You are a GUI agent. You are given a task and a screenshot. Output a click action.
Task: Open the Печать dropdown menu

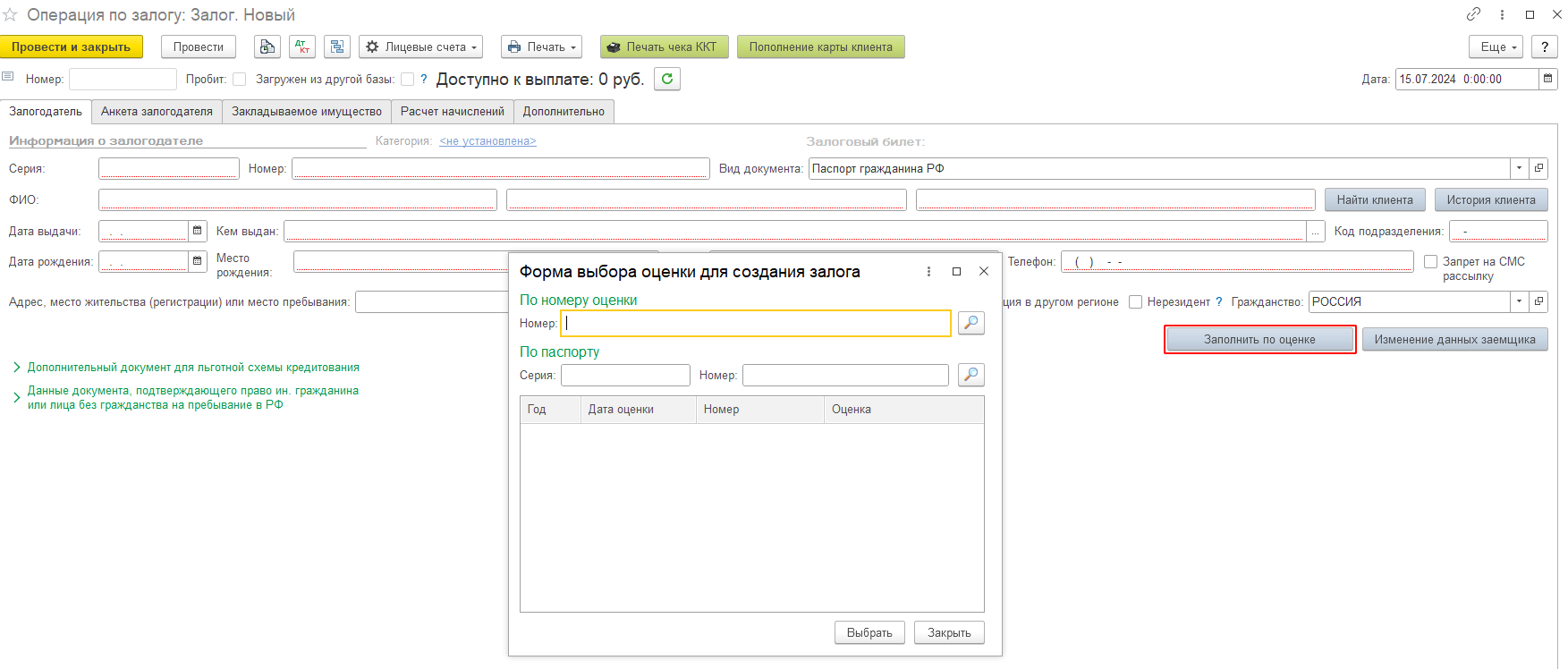click(542, 47)
